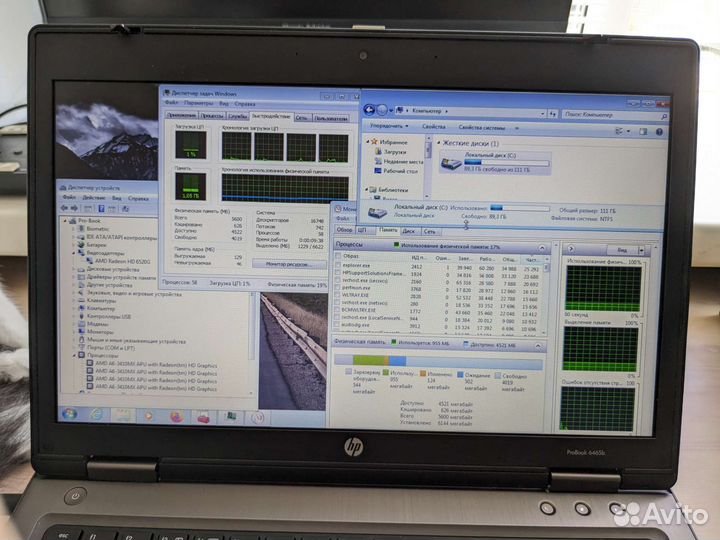
Task: Collapse Физическая память section chevron
Action: pyautogui.click(x=538, y=345)
